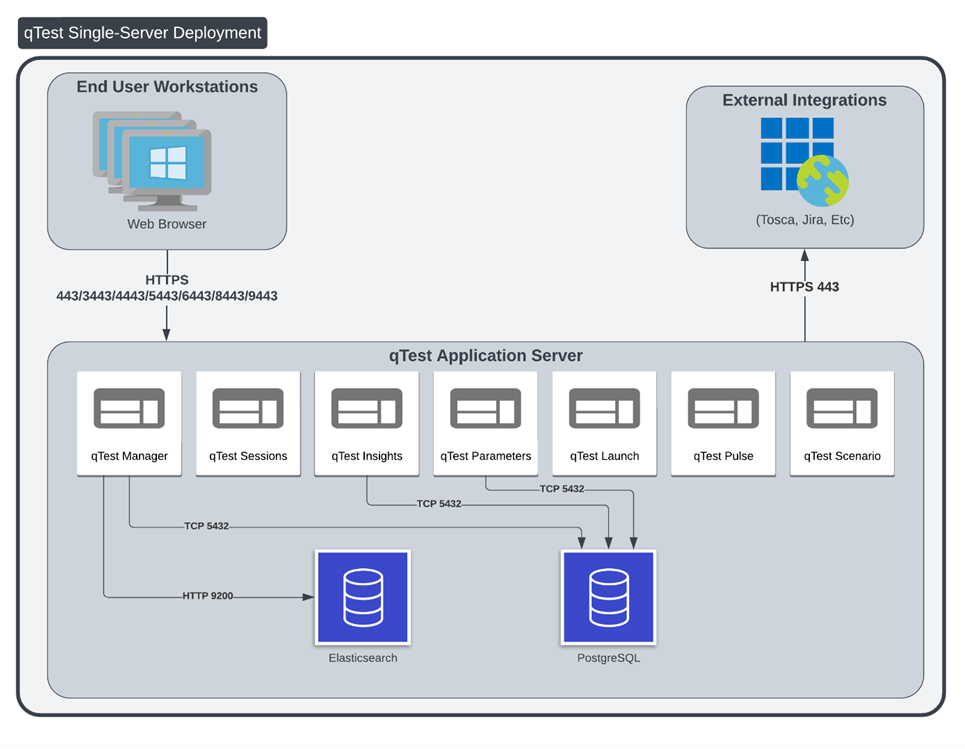The width and height of the screenshot is (965, 749).
Task: Click the External Integrations grid globe icon
Action: [x=804, y=162]
